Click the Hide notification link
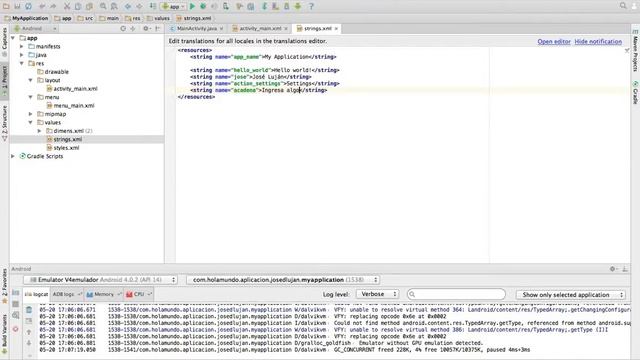 click(598, 42)
